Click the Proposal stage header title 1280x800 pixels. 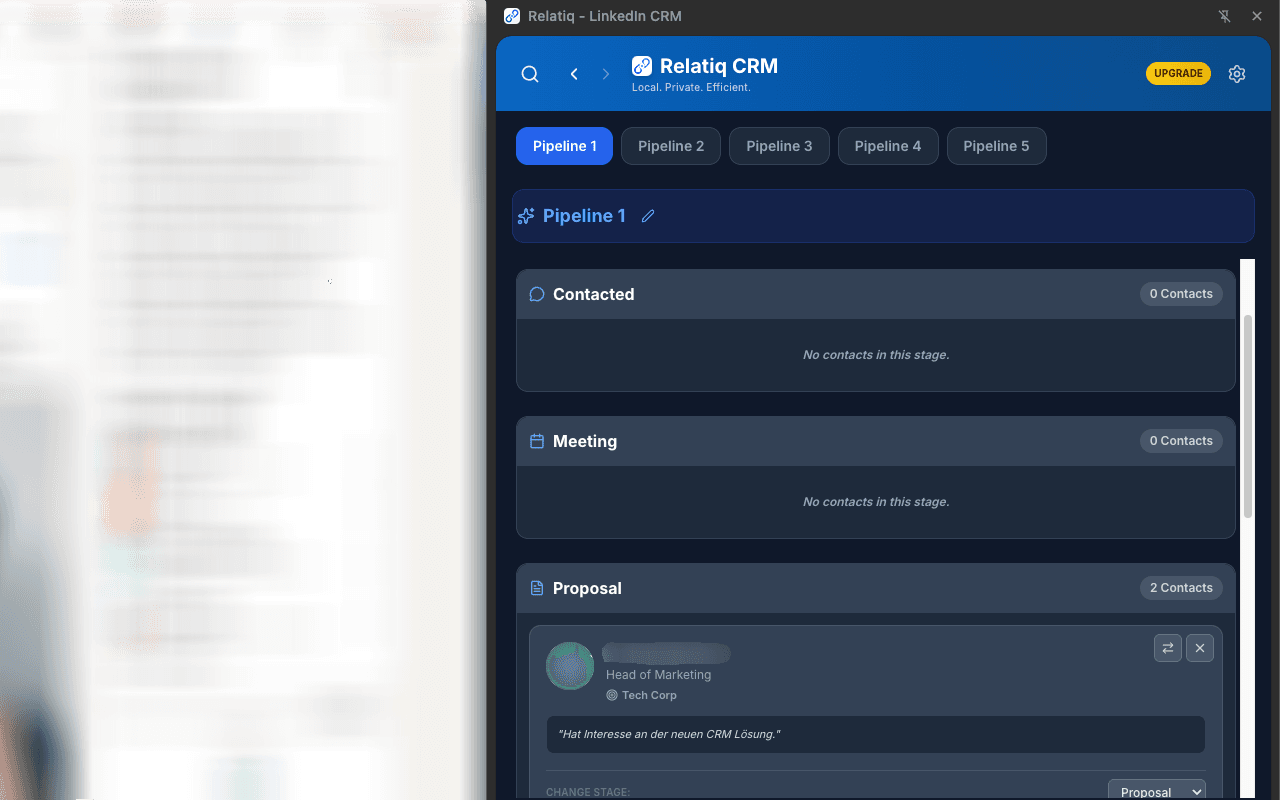(x=587, y=588)
